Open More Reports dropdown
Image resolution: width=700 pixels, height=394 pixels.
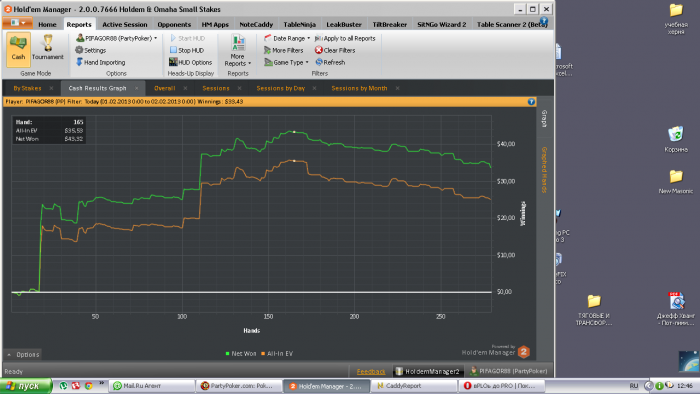pyautogui.click(x=238, y=50)
